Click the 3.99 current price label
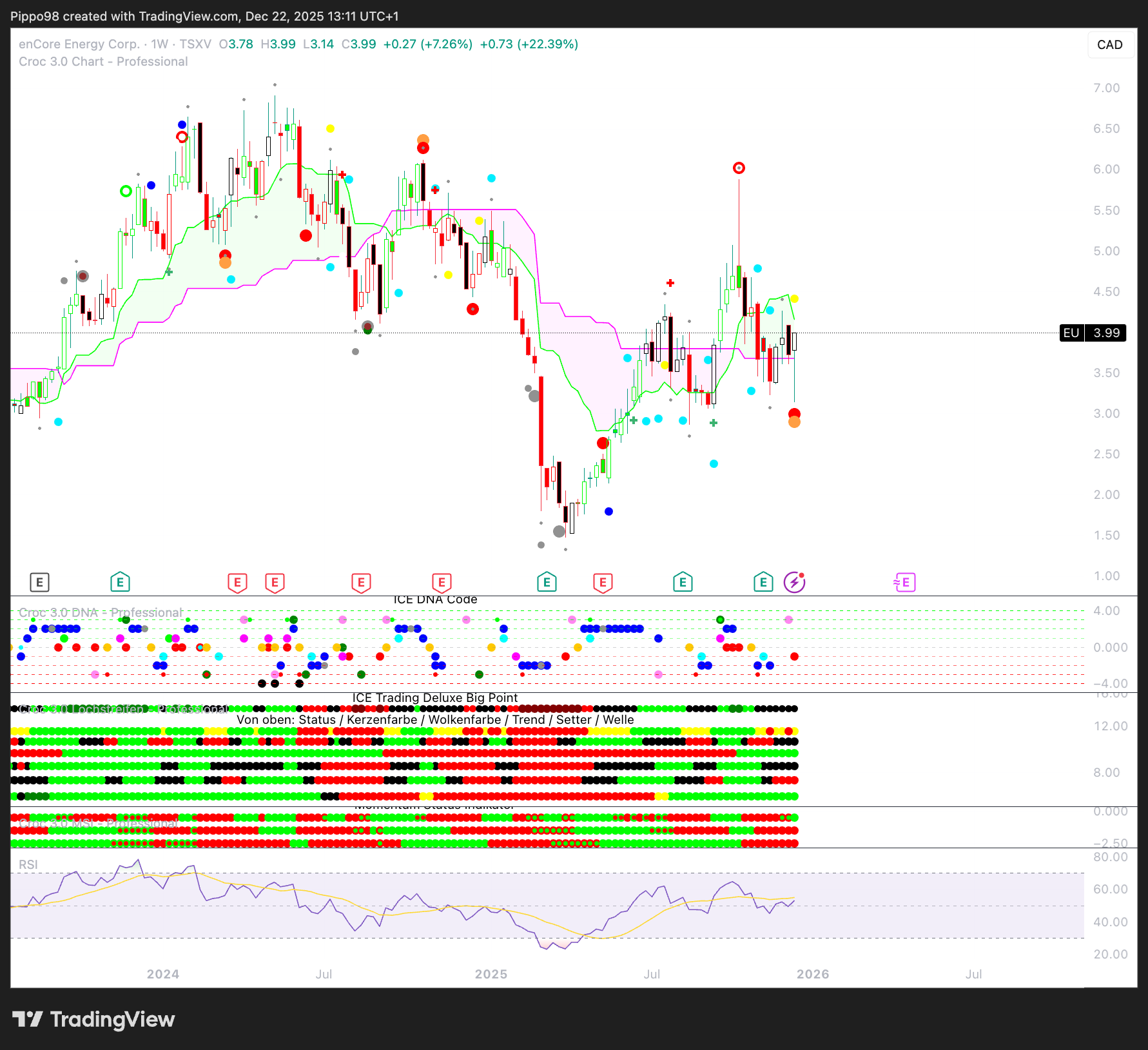Image resolution: width=1148 pixels, height=1050 pixels. [1106, 333]
